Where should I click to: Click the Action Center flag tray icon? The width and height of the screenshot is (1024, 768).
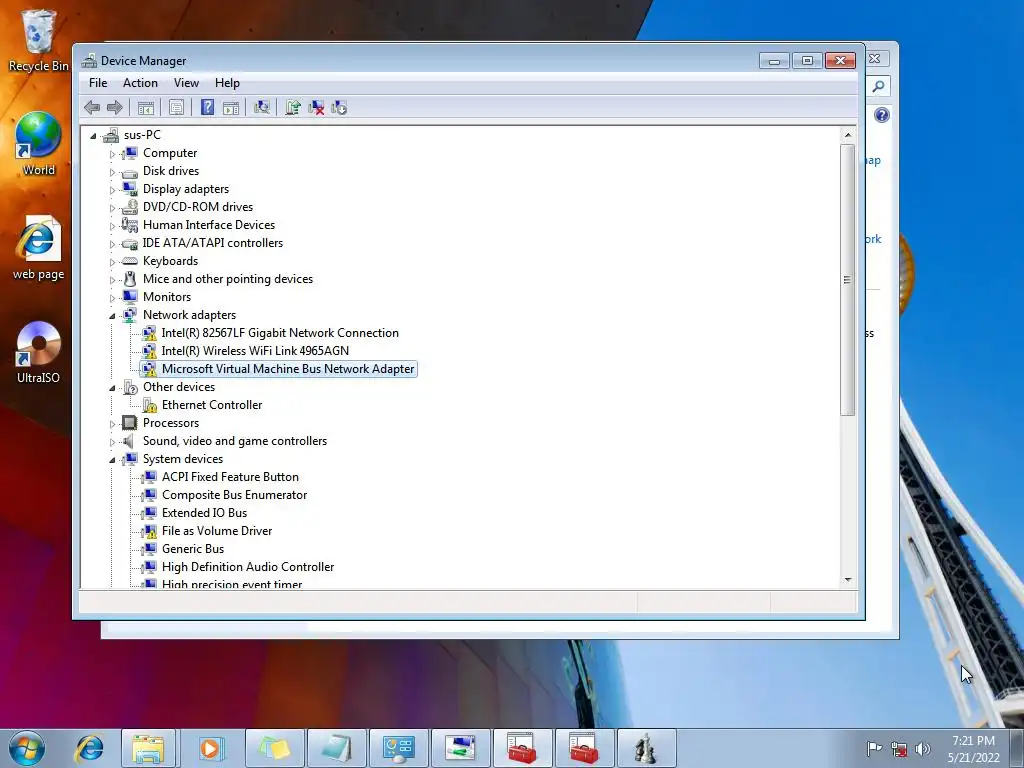(874, 749)
